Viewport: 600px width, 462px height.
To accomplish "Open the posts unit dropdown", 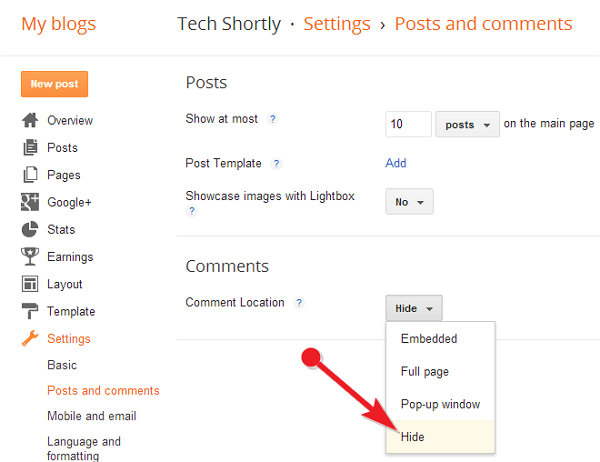I will (467, 124).
